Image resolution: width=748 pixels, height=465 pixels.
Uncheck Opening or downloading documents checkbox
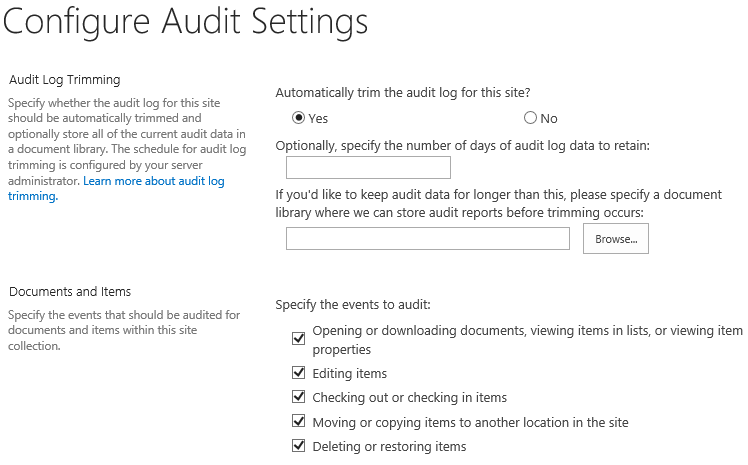pos(299,339)
